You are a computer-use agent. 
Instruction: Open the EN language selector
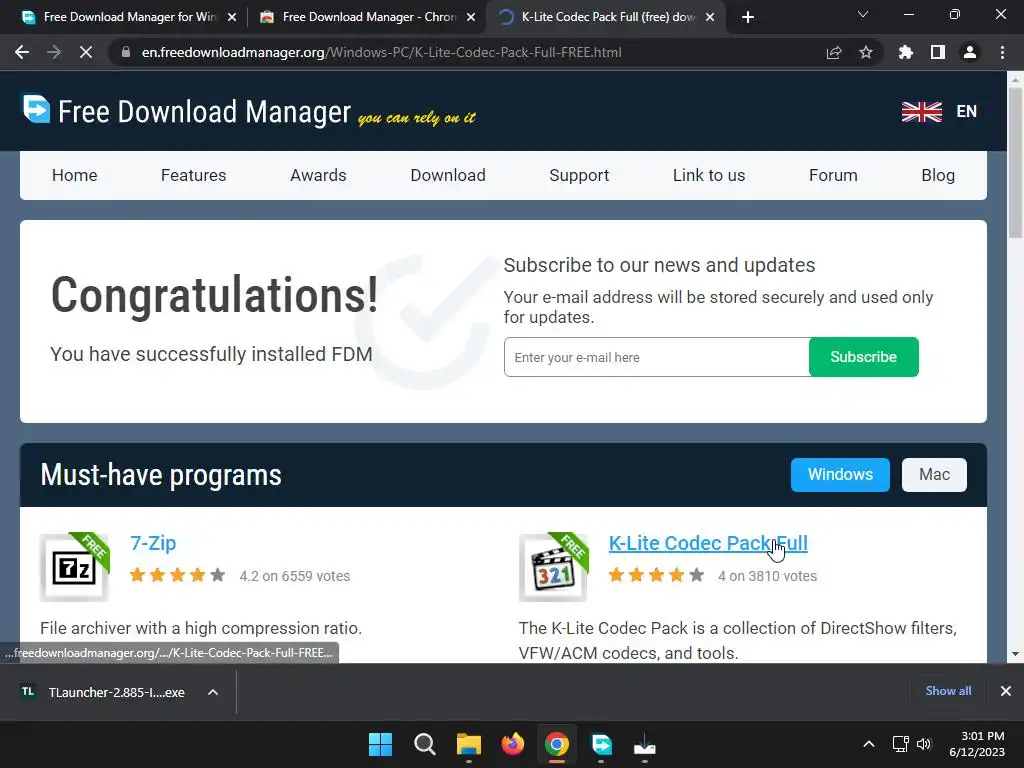(967, 112)
